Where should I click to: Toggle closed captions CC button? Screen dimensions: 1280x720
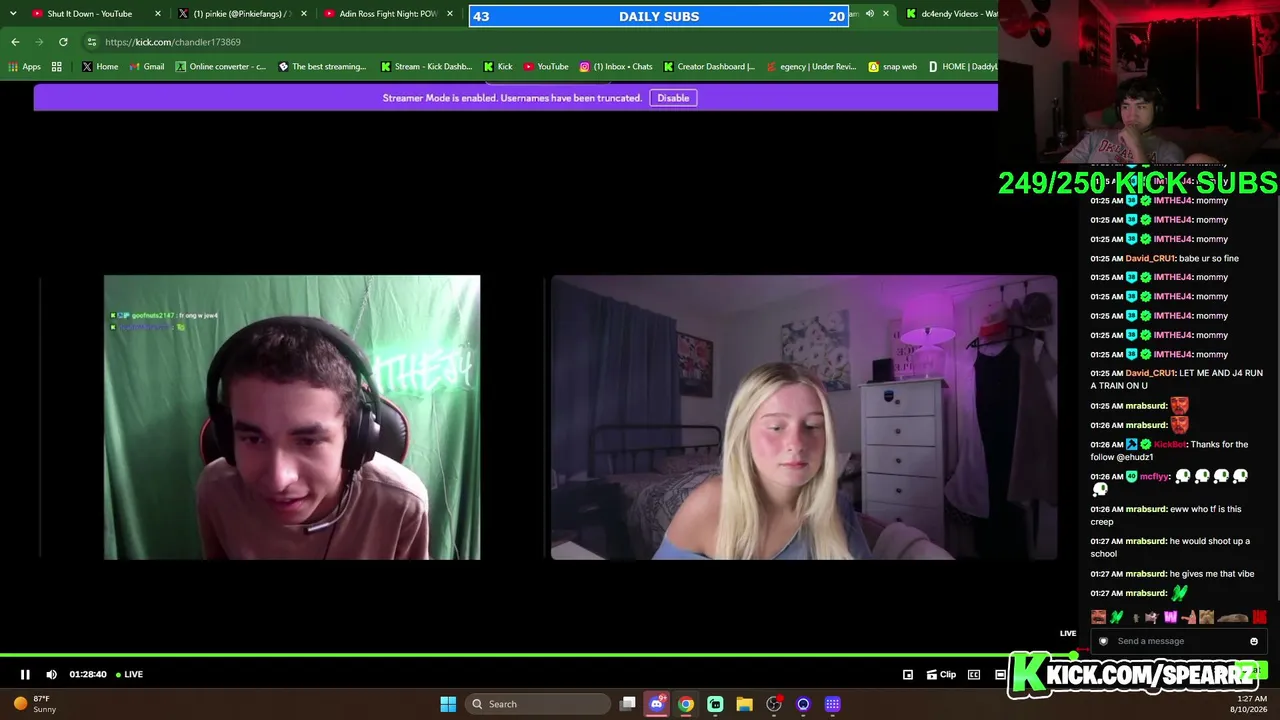[974, 674]
